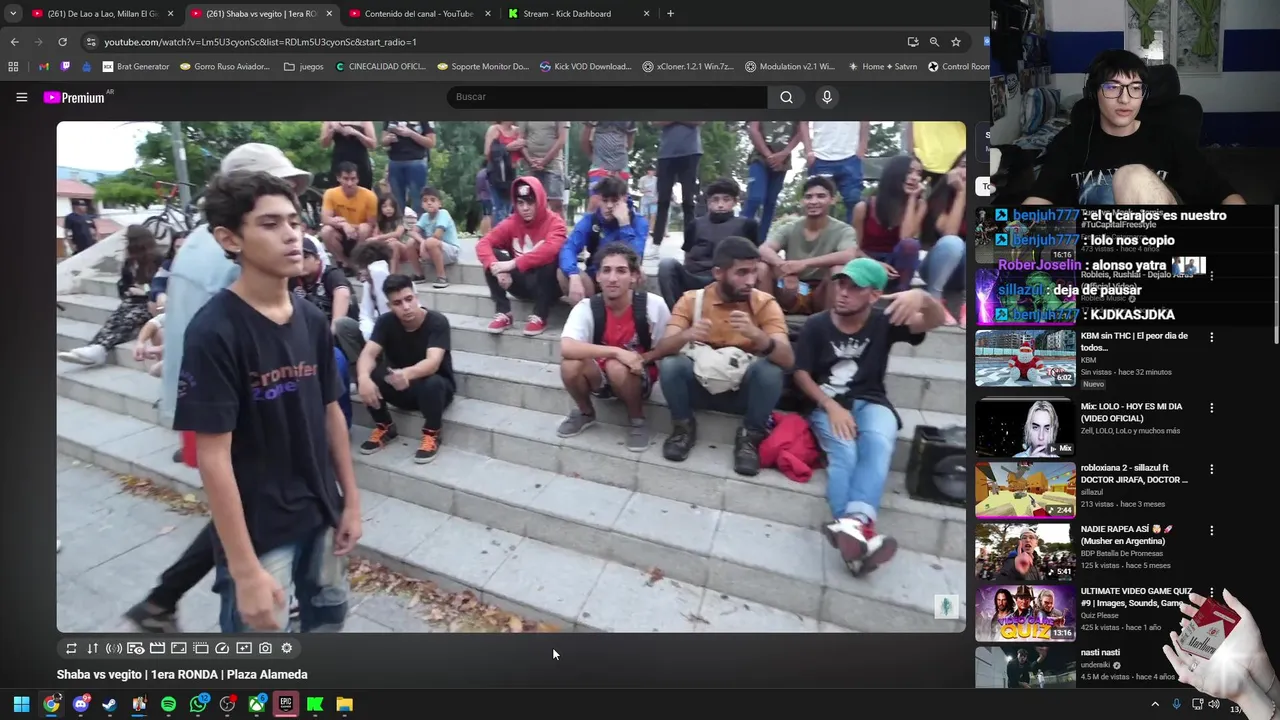Open the zoom magnifier icon in the address bar
This screenshot has height=720, width=1280.
[934, 42]
